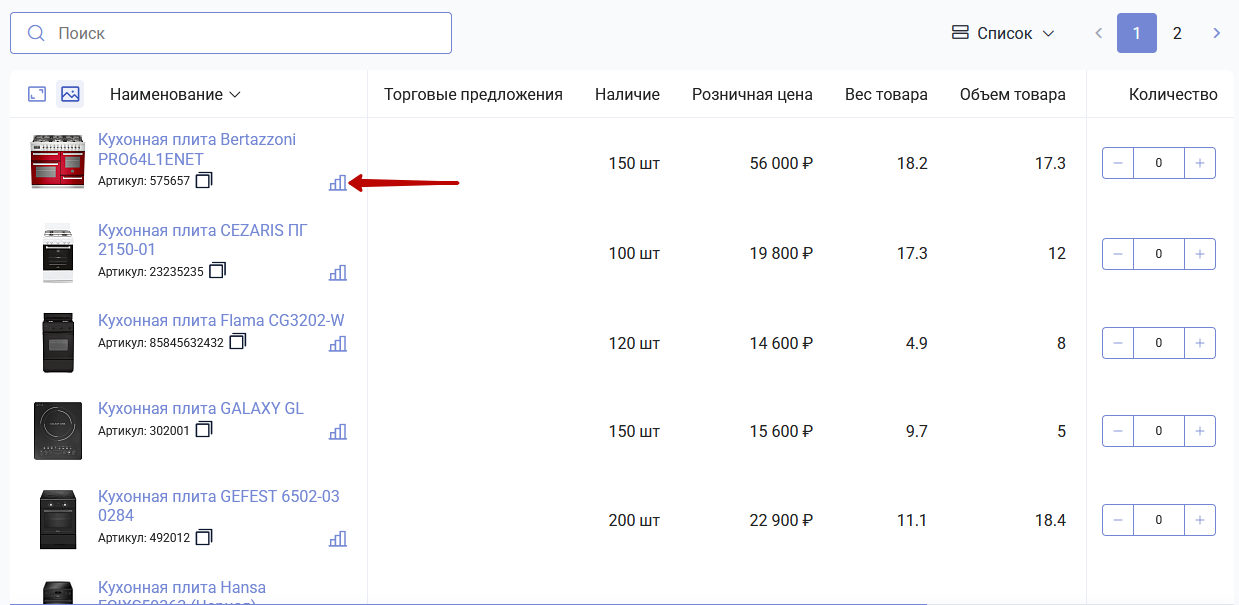1239x605 pixels.
Task: Click the Вес товара column header
Action: click(886, 94)
